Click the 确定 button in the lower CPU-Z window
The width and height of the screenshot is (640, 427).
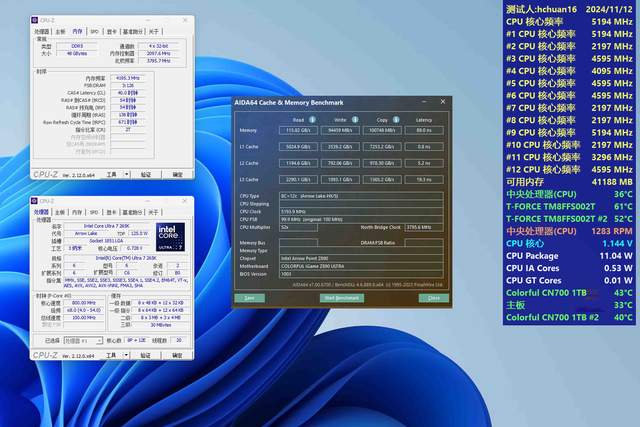(178, 356)
